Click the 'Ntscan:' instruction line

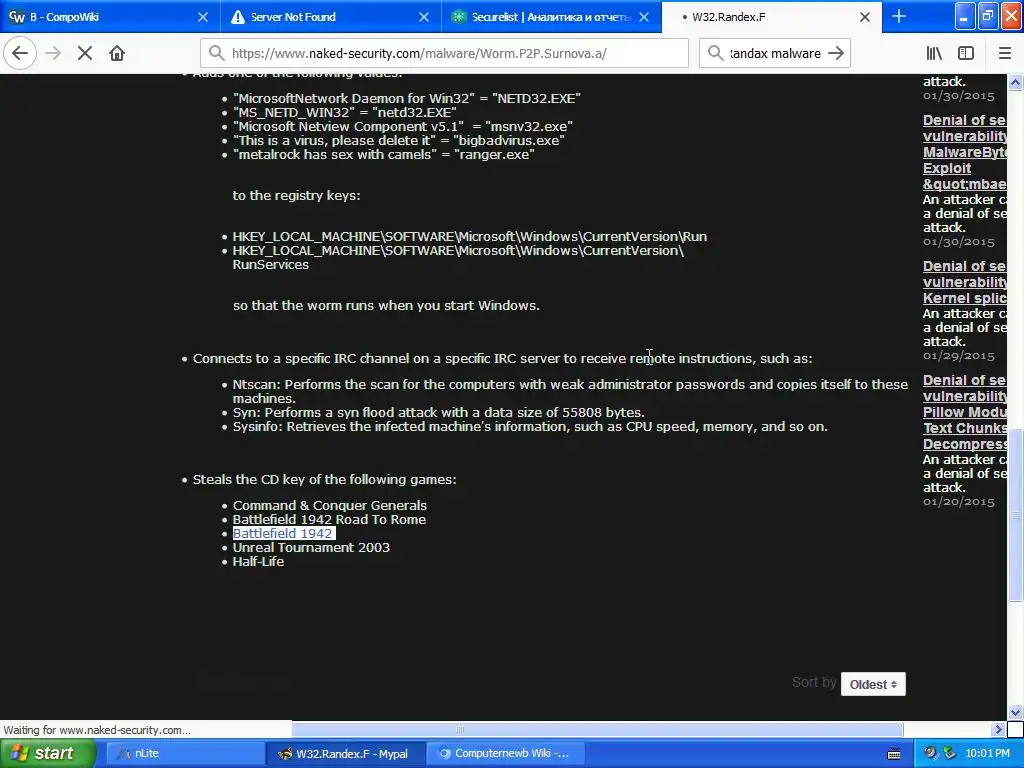pyautogui.click(x=570, y=391)
